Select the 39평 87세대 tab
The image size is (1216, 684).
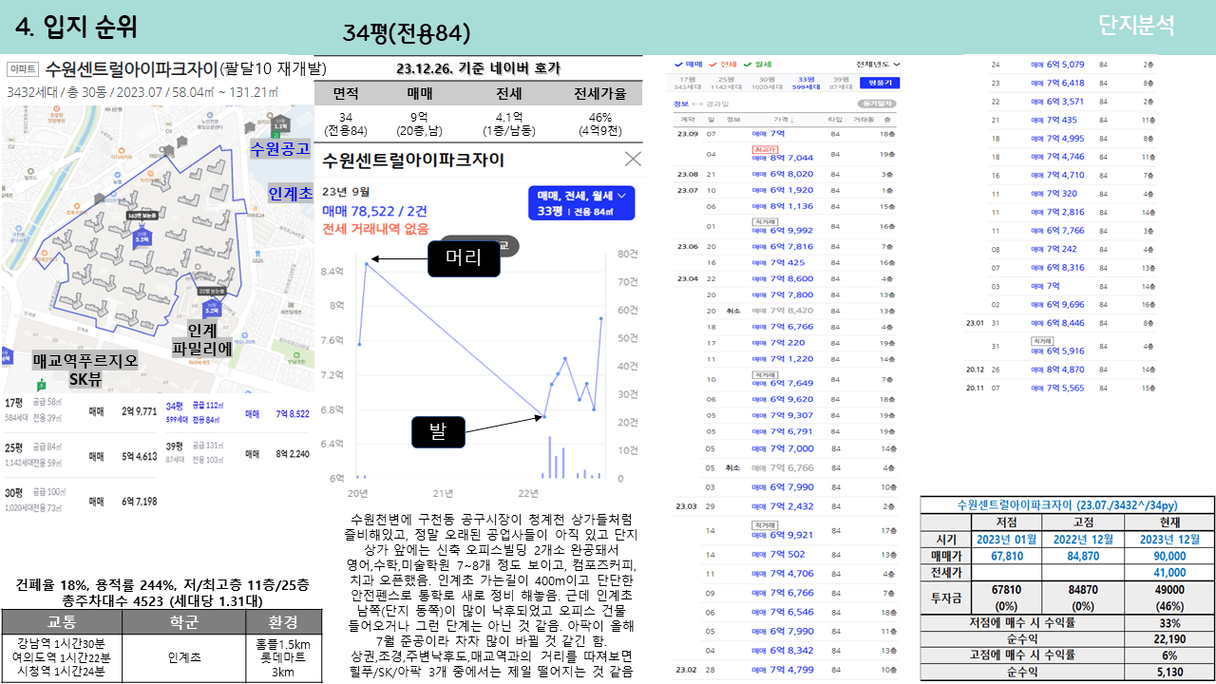click(840, 83)
